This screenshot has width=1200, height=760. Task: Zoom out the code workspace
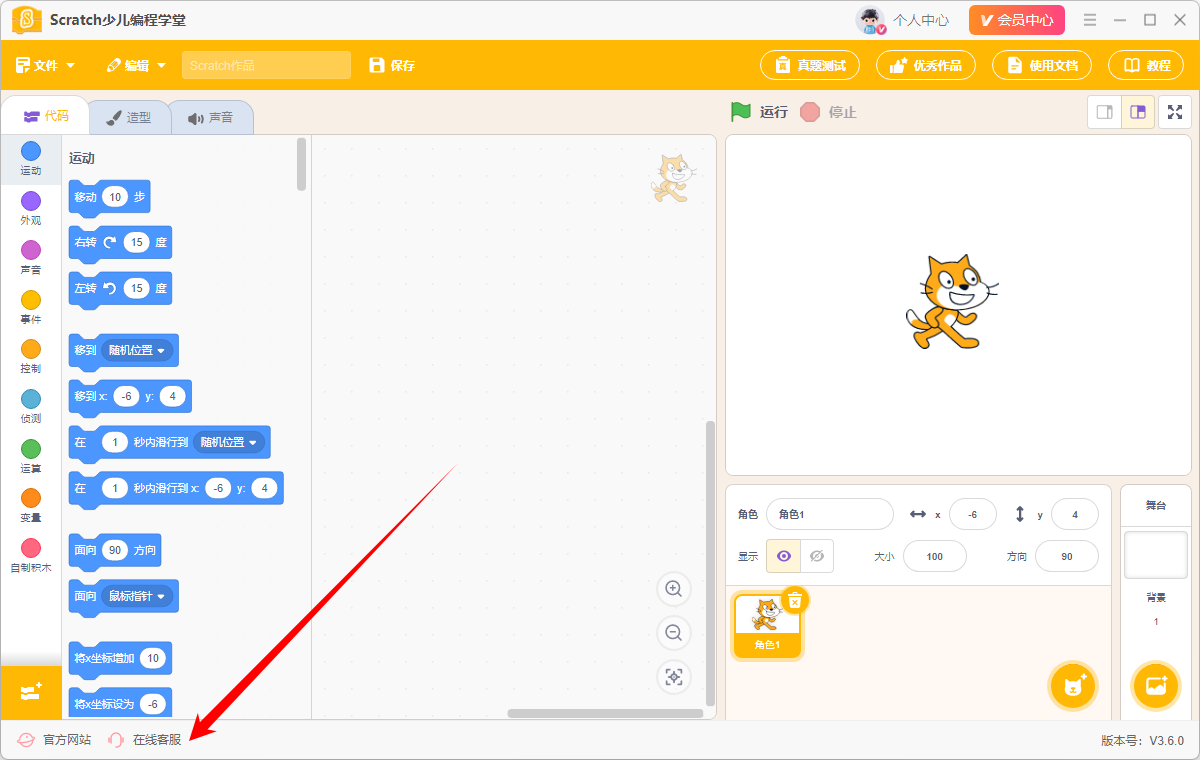[674, 633]
